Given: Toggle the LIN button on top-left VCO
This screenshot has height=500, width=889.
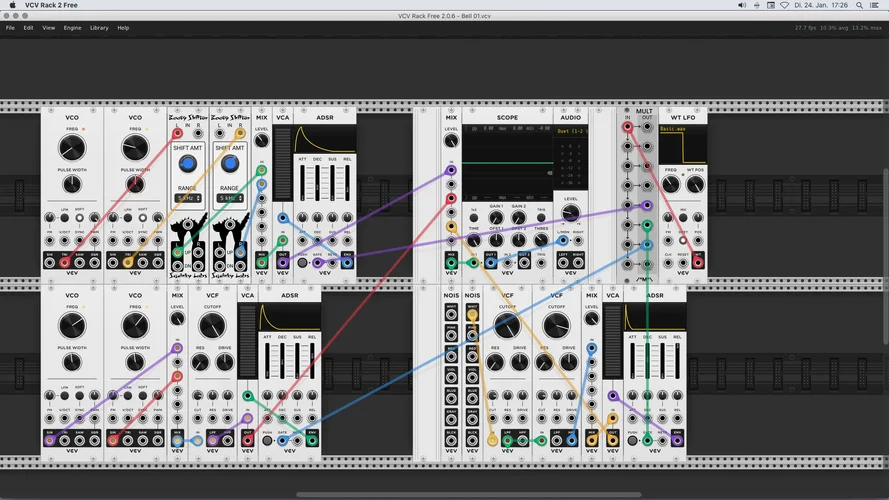Looking at the screenshot, I should point(64,216).
